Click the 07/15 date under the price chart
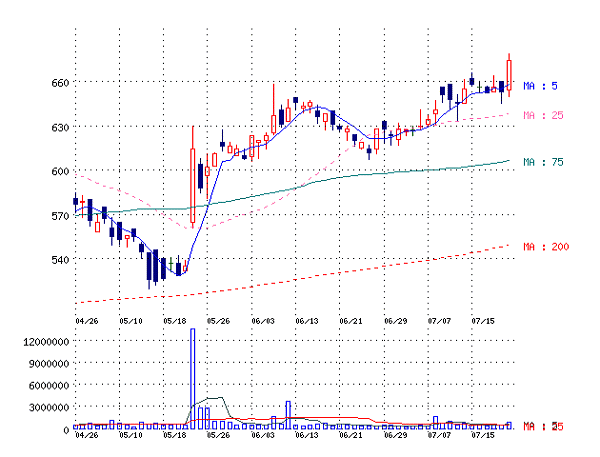This screenshot has width=600, height=457. point(483,321)
